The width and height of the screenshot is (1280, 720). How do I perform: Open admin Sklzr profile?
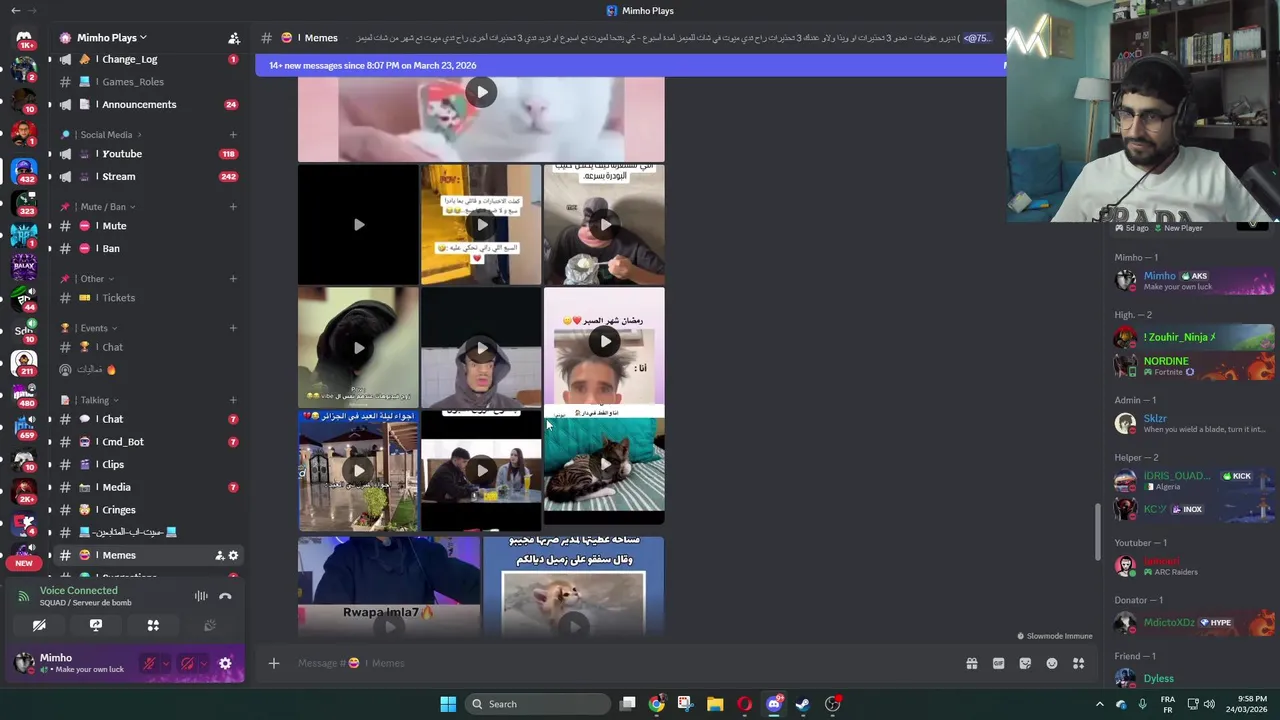point(1194,423)
